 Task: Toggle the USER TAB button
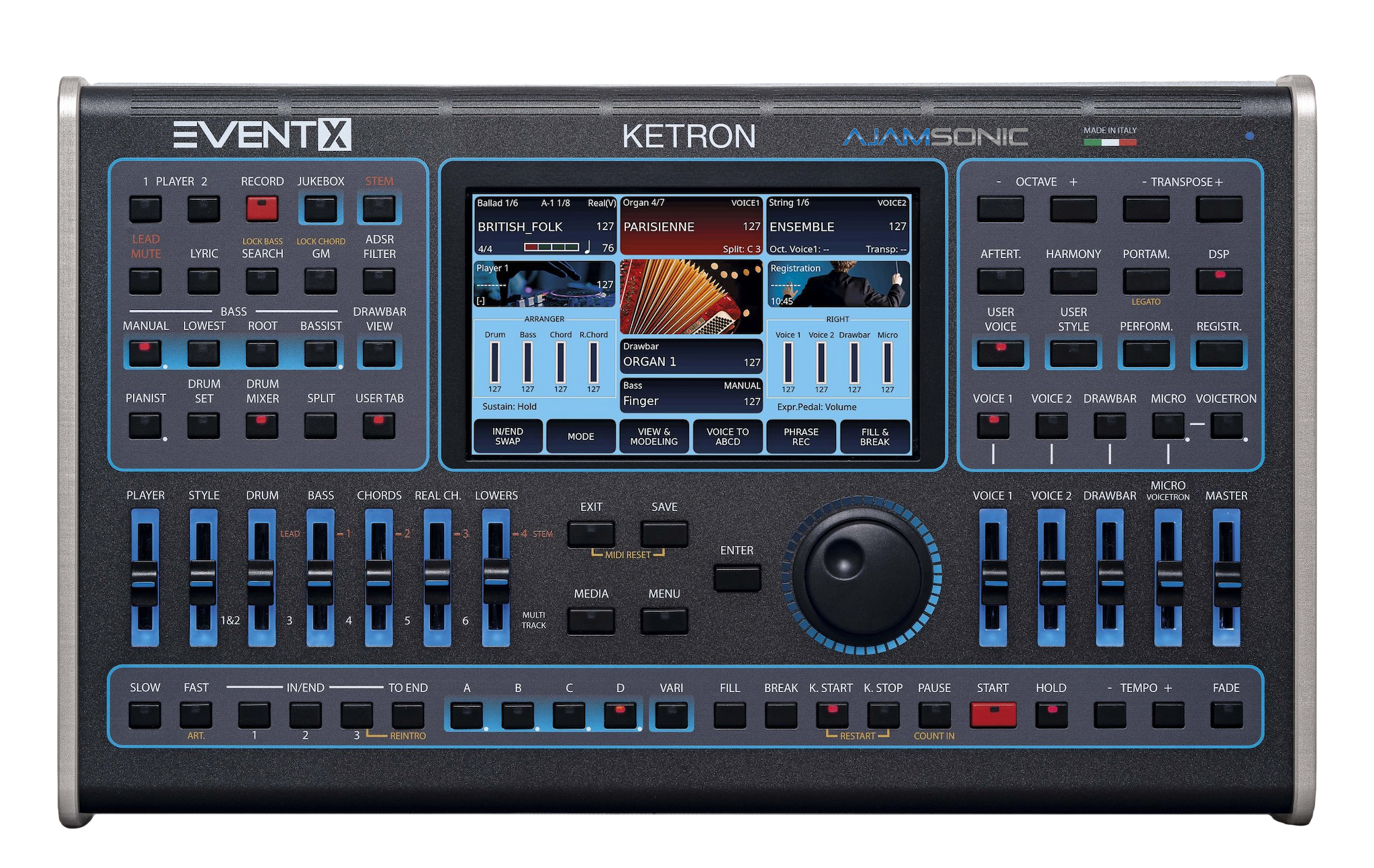pos(379,426)
